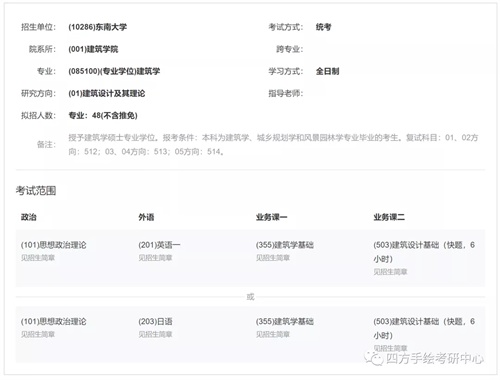Click (355)建筑学基础 in the 英语一 row
The height and width of the screenshot is (380, 500).
(x=285, y=245)
